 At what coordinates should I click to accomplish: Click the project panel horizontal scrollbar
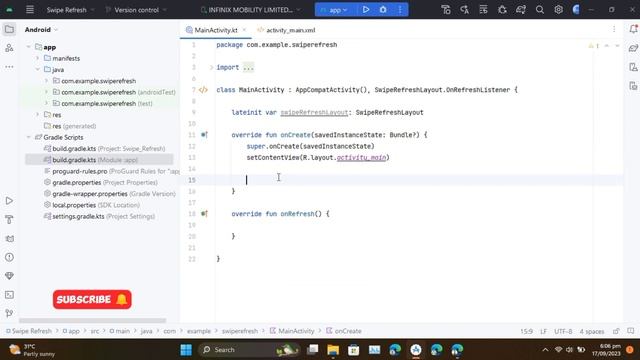point(92,321)
